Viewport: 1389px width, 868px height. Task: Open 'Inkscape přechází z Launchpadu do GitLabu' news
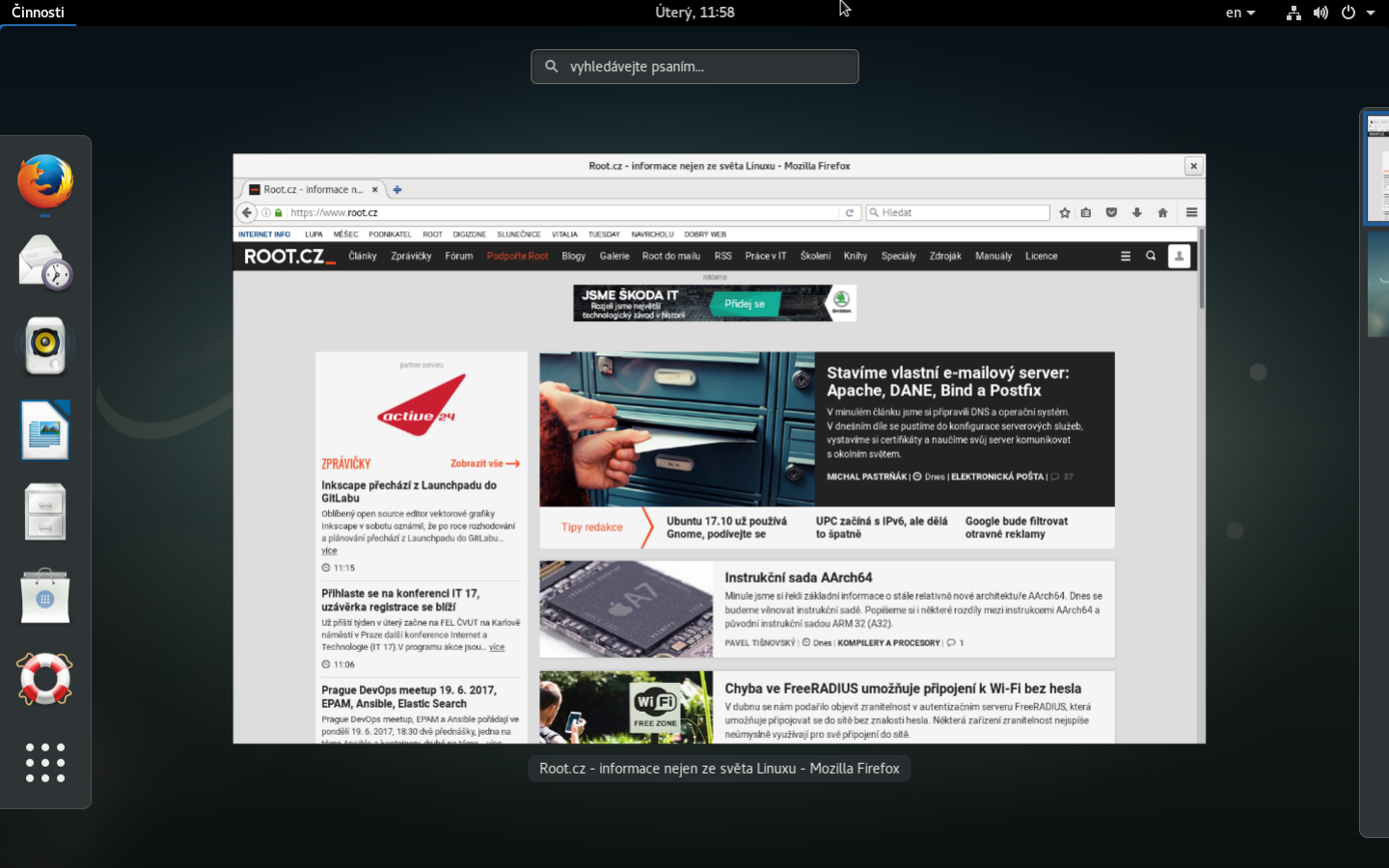[x=409, y=492]
